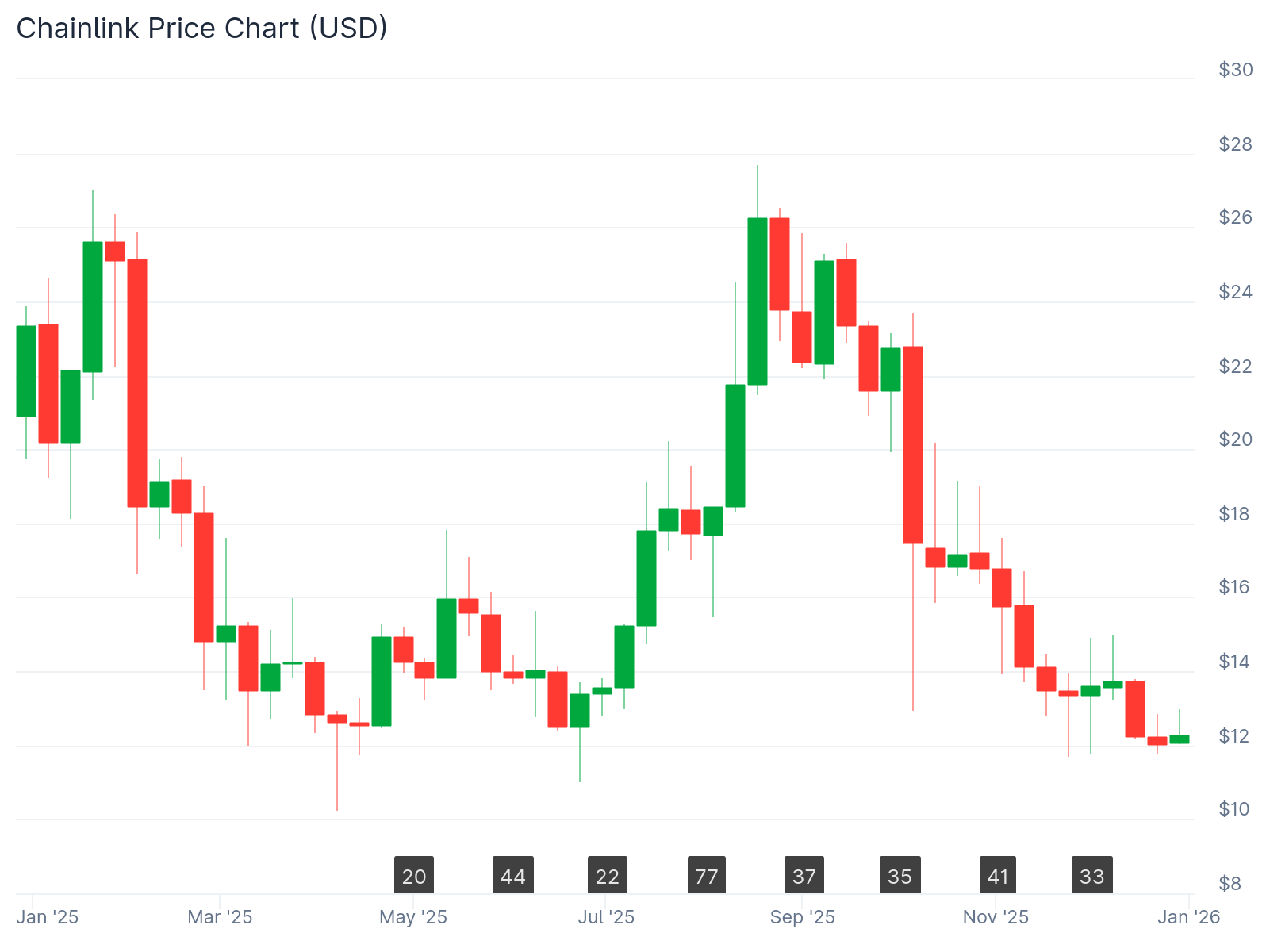This screenshot has height=952, width=1266.
Task: Select the marker badge showing 35
Action: point(900,876)
